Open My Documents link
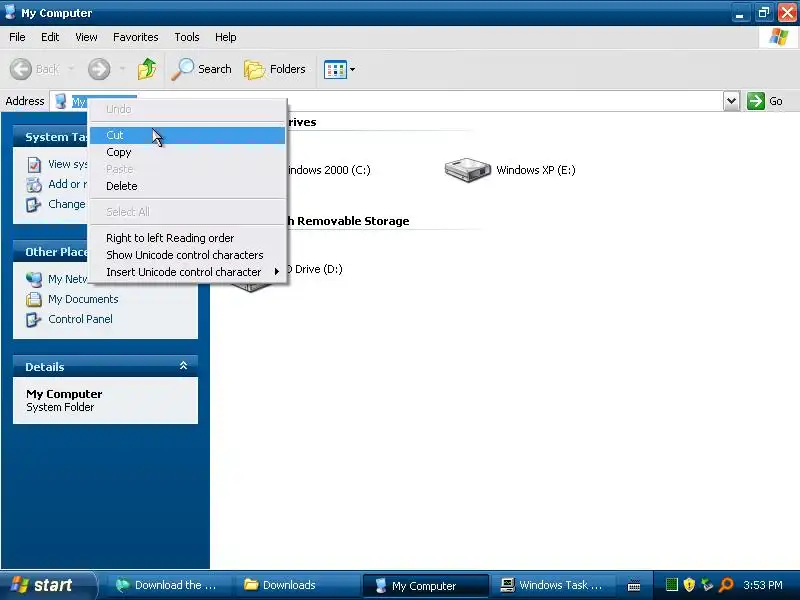800x600 pixels. 83,299
